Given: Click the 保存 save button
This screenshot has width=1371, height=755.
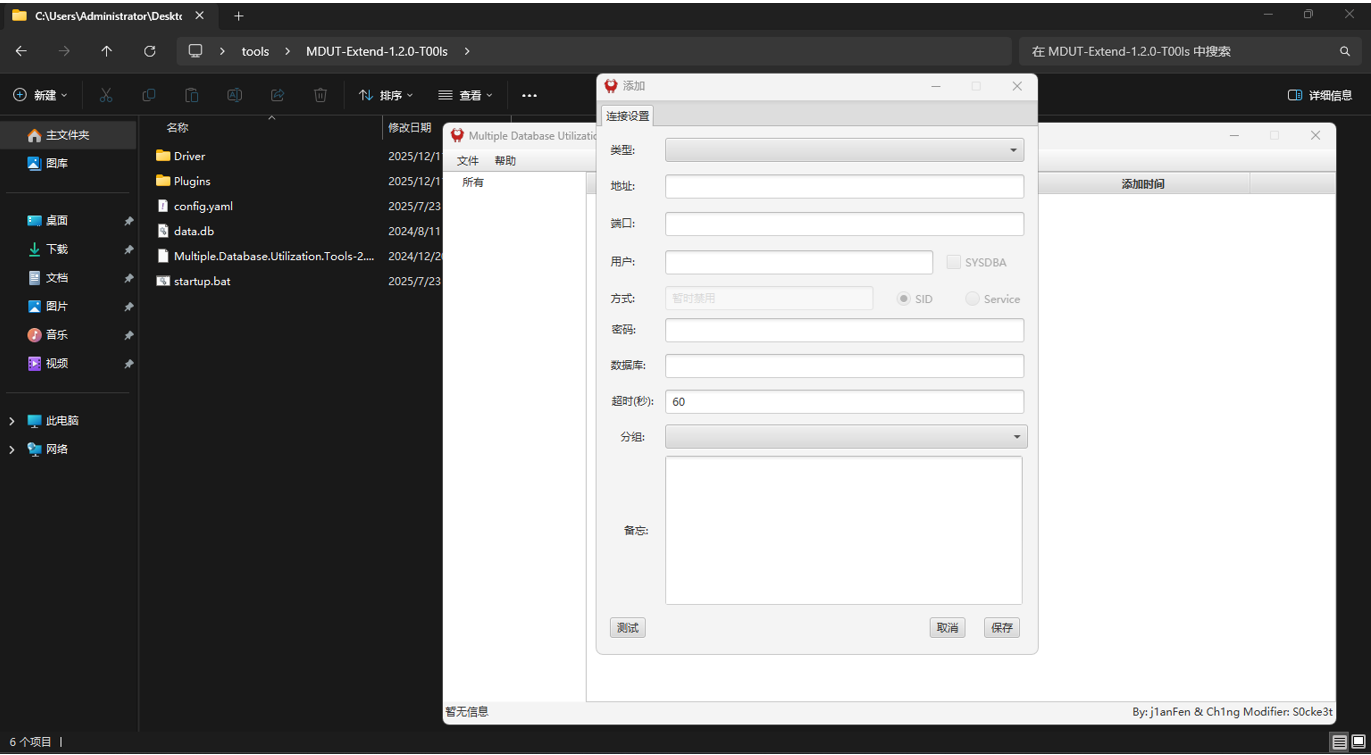Looking at the screenshot, I should [x=1002, y=628].
